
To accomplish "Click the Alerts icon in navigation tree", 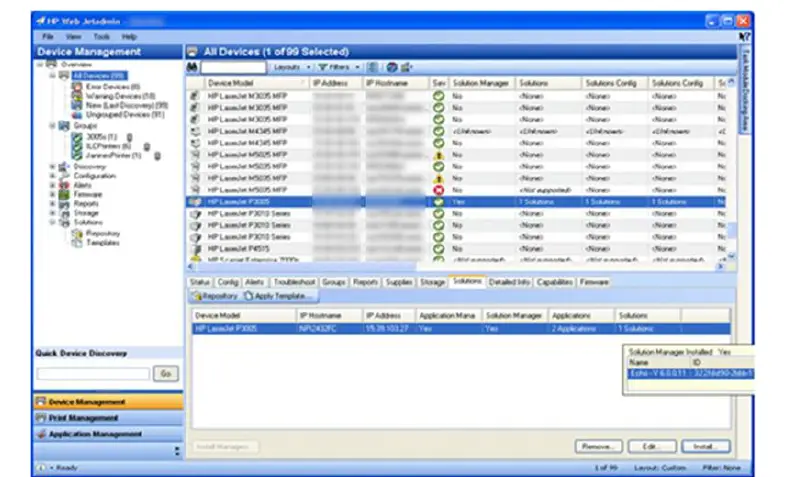I will (x=64, y=185).
